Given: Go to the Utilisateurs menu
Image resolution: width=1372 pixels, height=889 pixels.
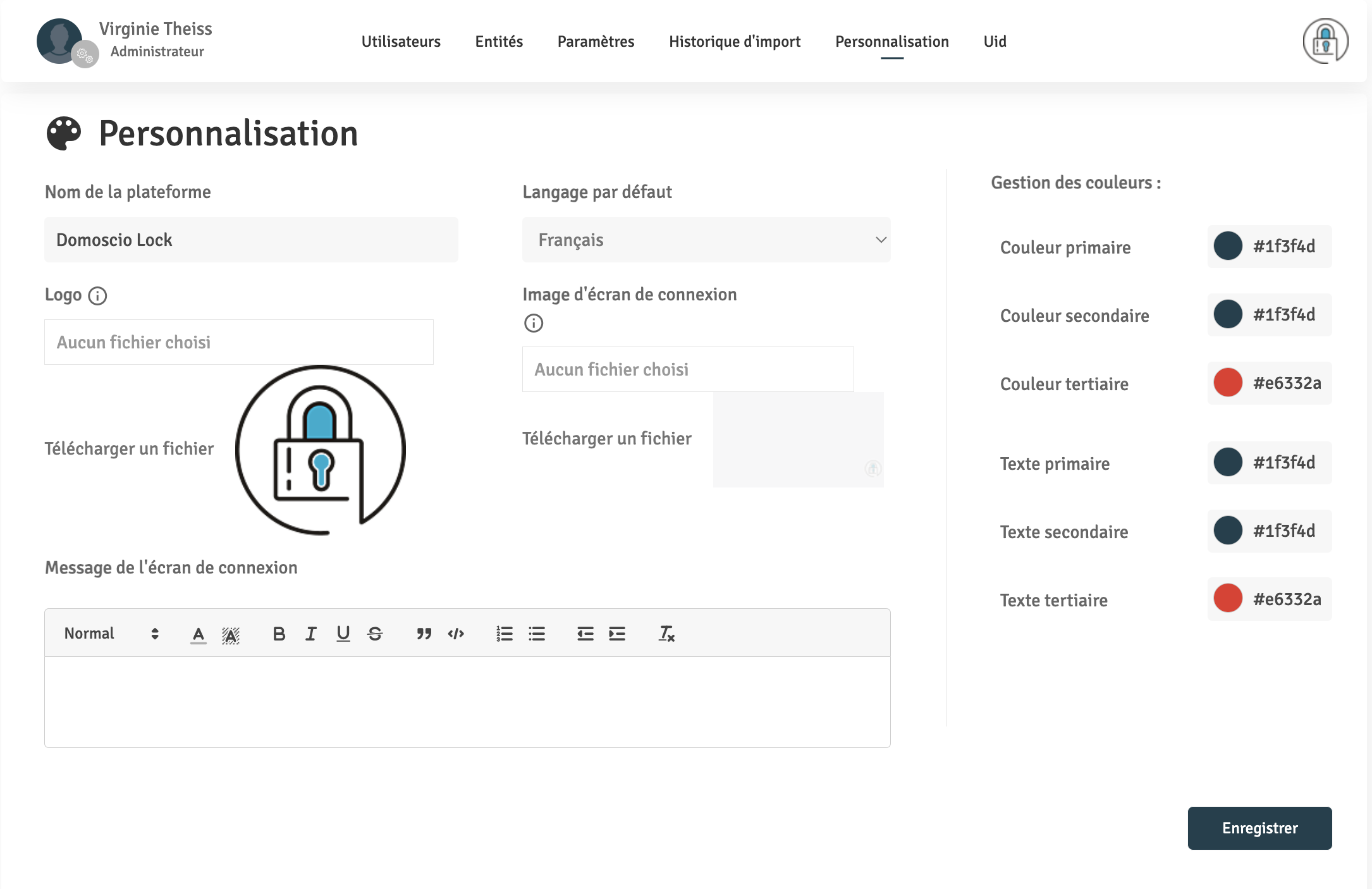Looking at the screenshot, I should tap(401, 42).
